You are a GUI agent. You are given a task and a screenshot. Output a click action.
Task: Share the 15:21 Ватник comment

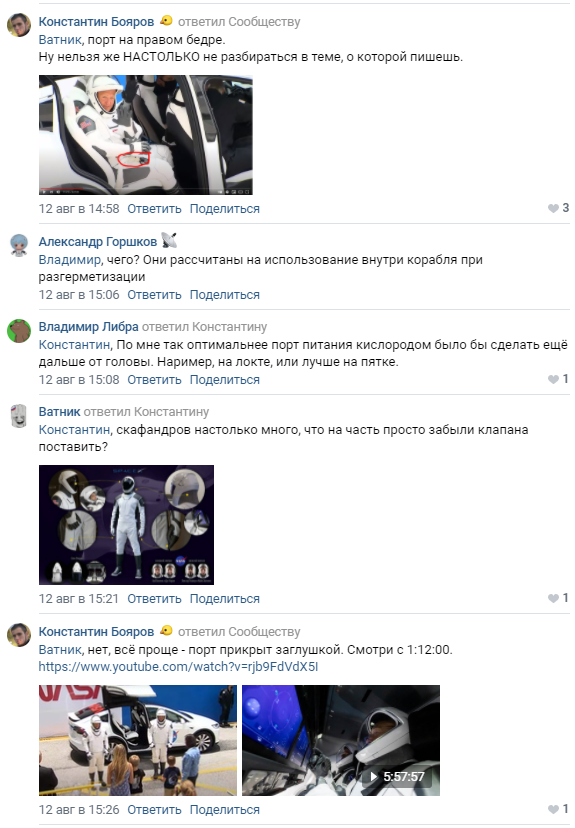pos(224,599)
